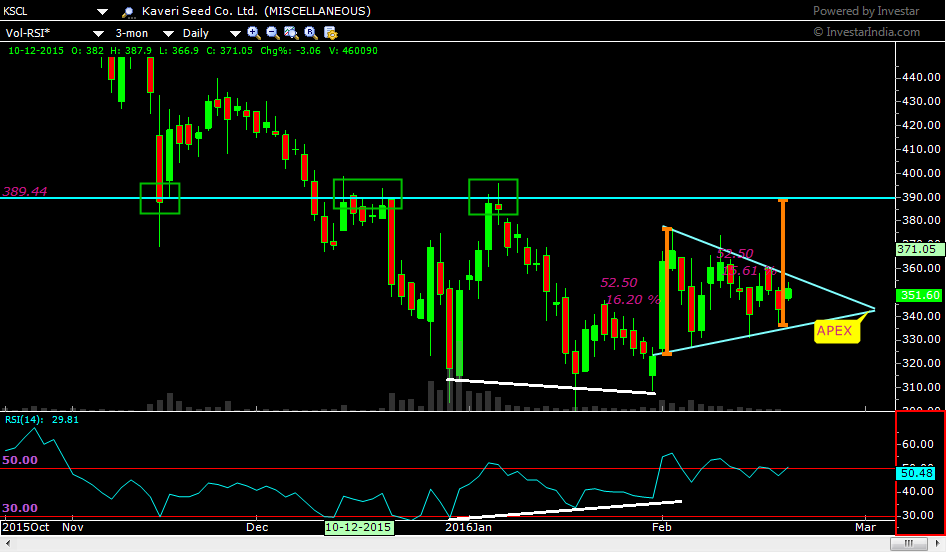Click the RSI(14): 29.81 indicator label

coord(42,419)
